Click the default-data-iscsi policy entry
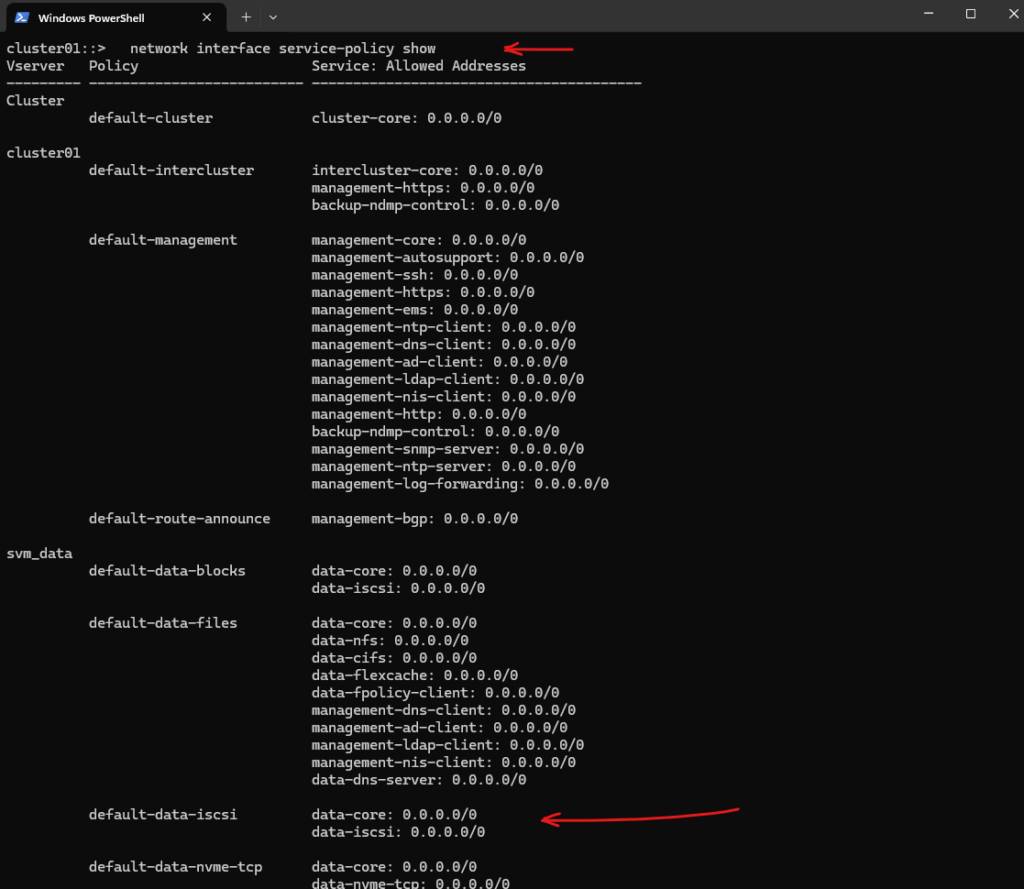Viewport: 1024px width, 889px height. [163, 815]
